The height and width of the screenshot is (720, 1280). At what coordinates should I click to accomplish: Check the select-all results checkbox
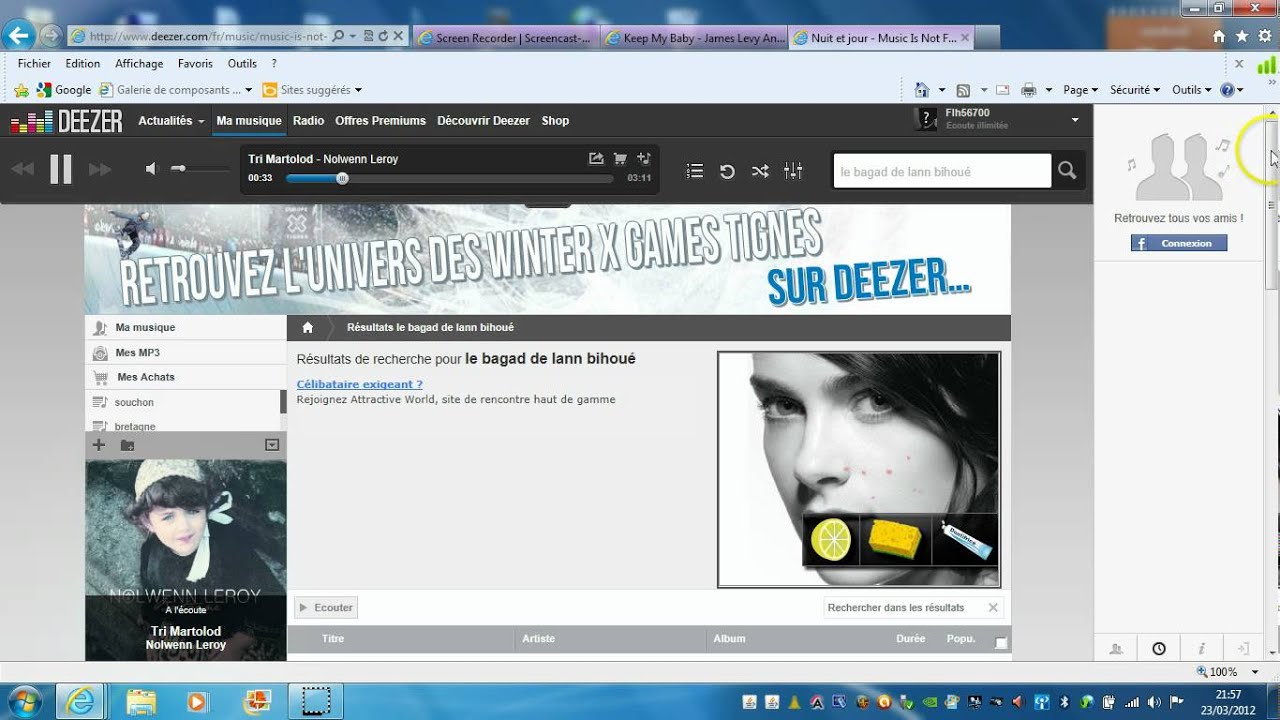coord(1001,642)
